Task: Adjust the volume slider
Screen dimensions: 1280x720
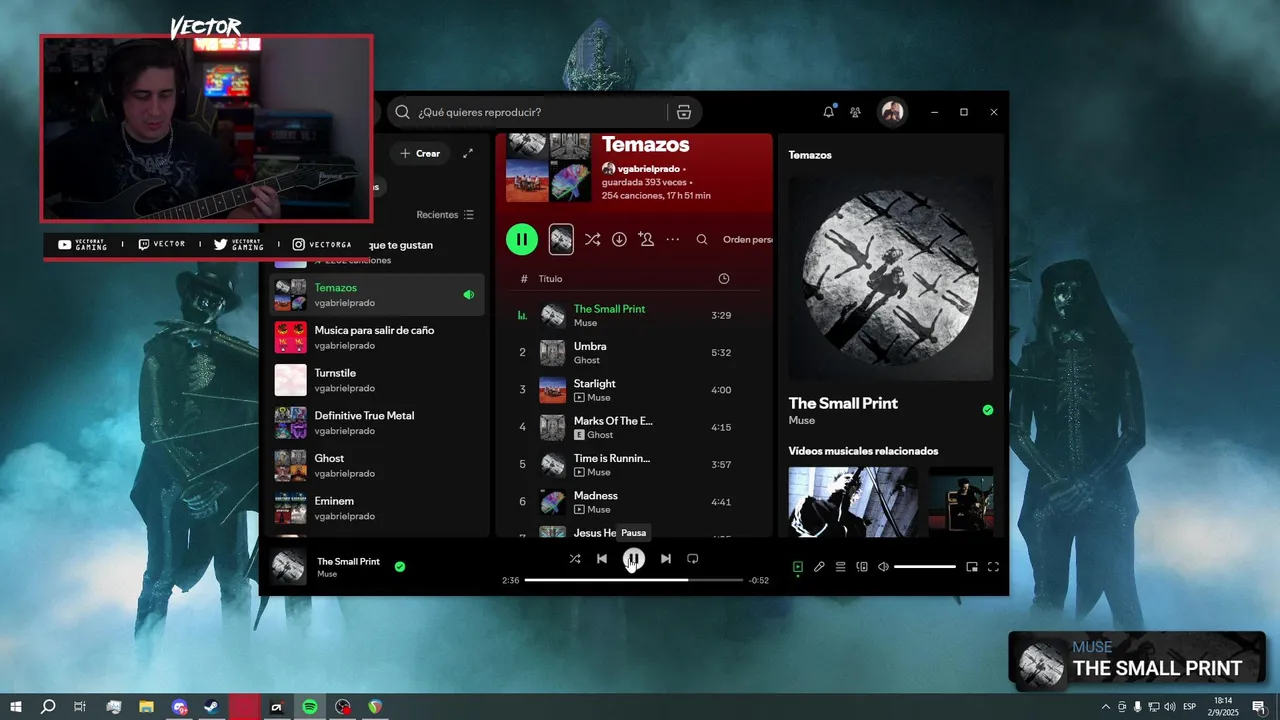Action: (925, 567)
